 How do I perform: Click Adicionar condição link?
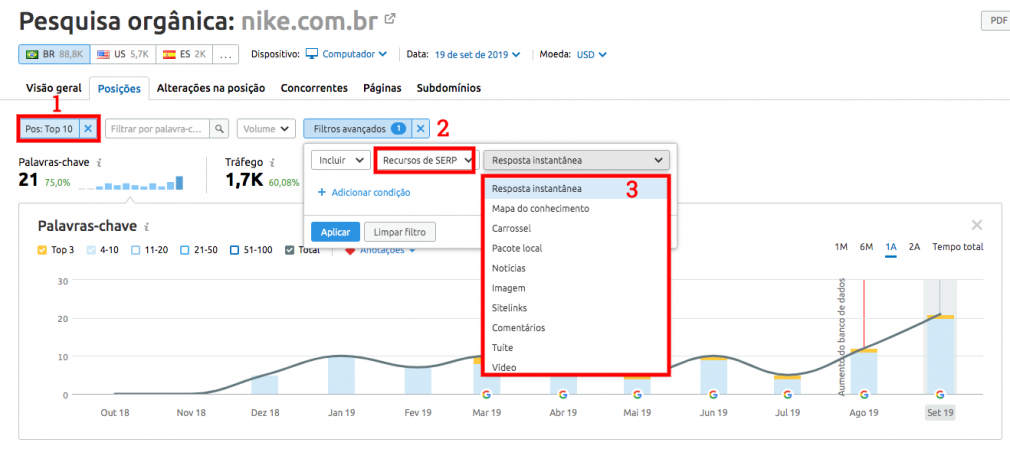[370, 192]
